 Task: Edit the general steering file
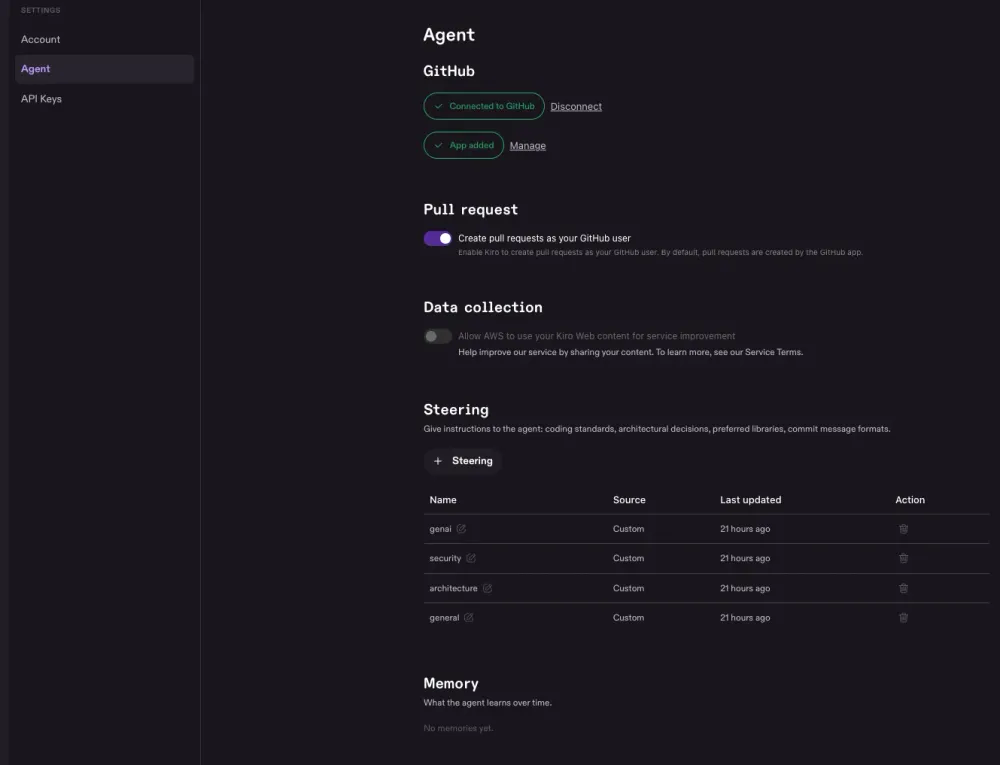tap(469, 617)
